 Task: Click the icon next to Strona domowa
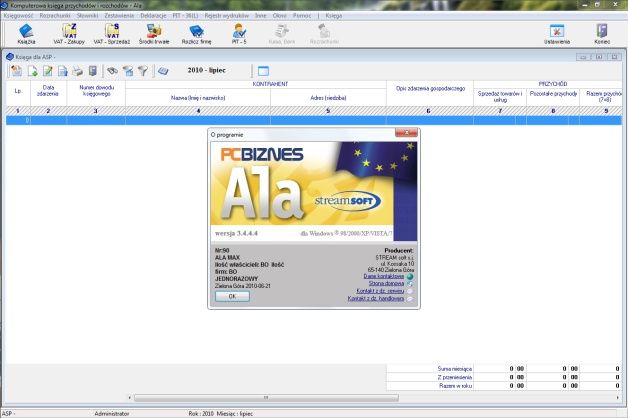(x=410, y=283)
